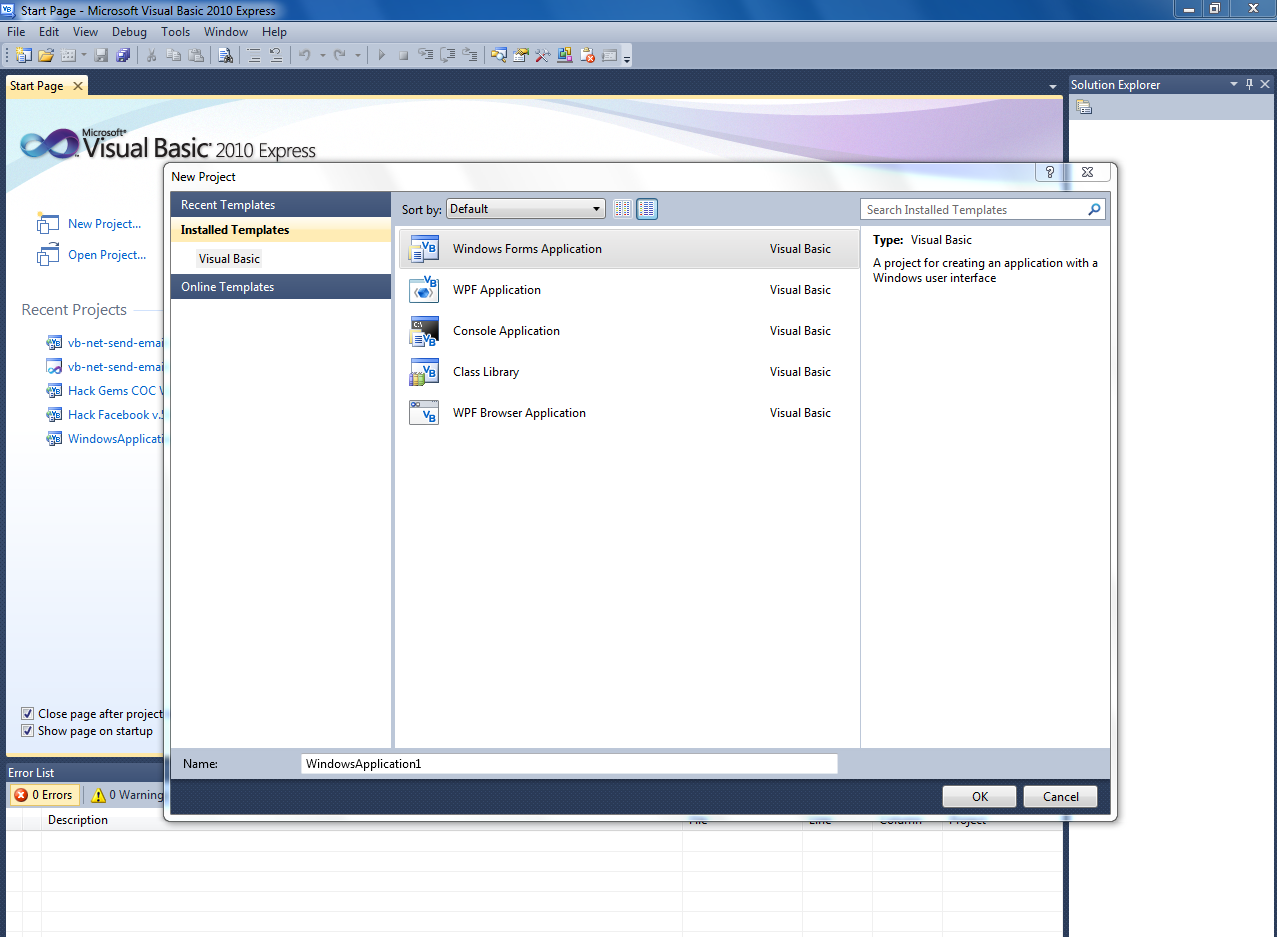The width and height of the screenshot is (1277, 937).
Task: Click the search magnifier in Installed Templates
Action: coord(1094,210)
